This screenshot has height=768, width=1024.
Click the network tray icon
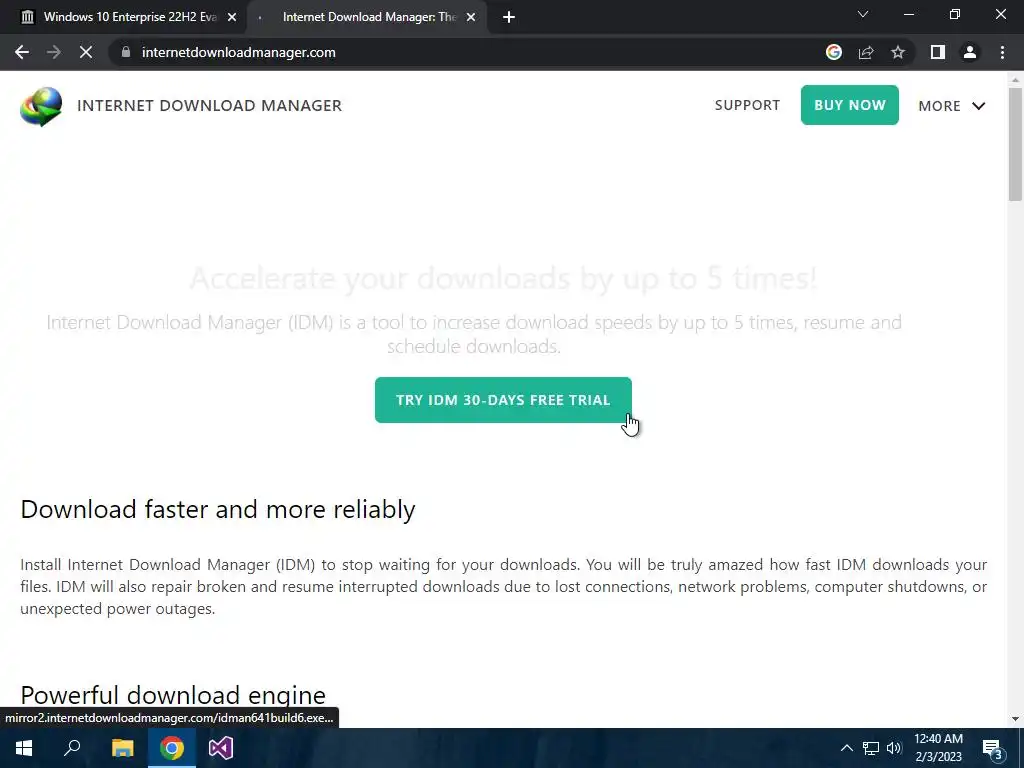point(871,748)
